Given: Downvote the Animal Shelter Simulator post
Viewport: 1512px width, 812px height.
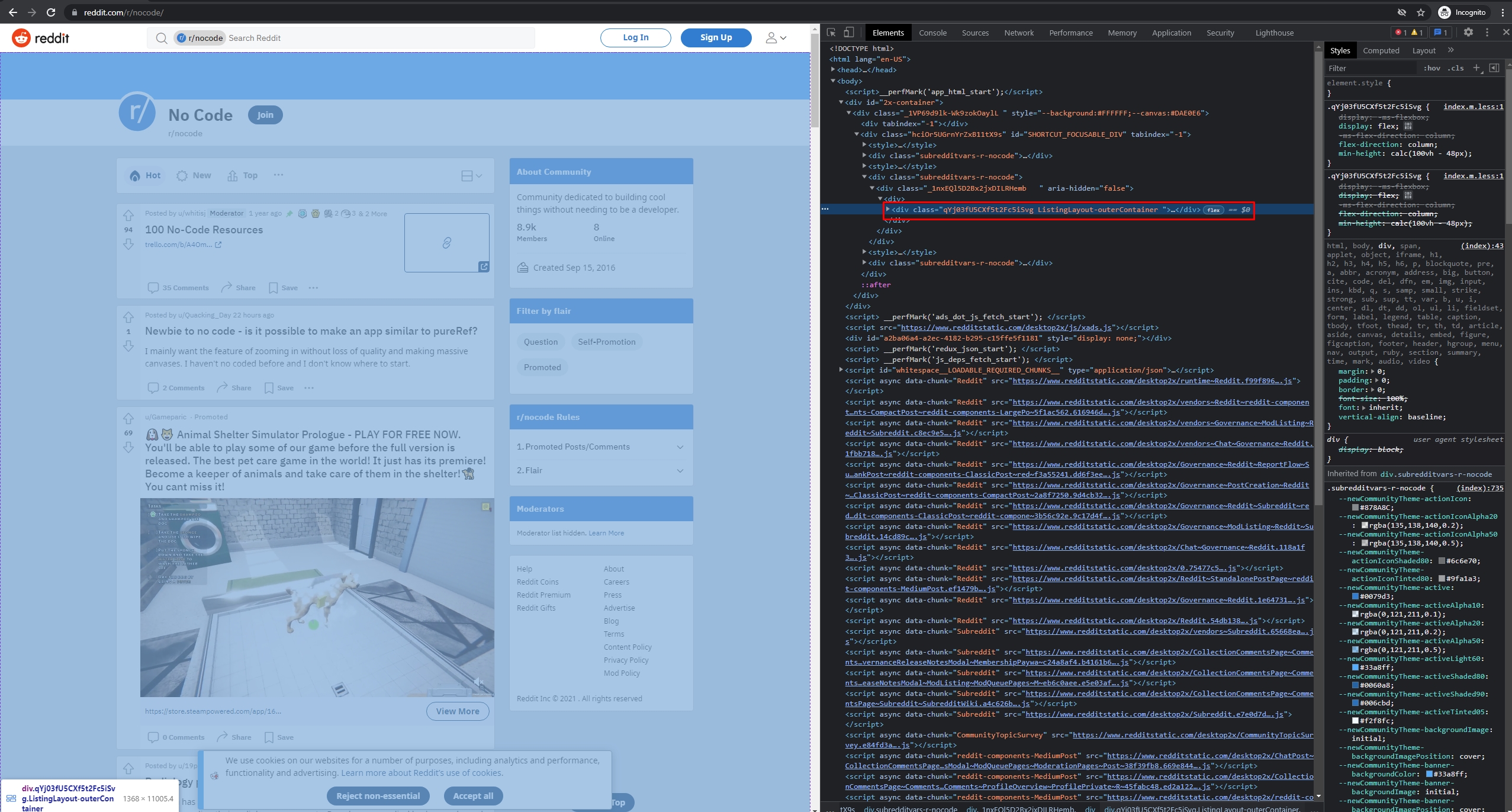Looking at the screenshot, I should [128, 448].
